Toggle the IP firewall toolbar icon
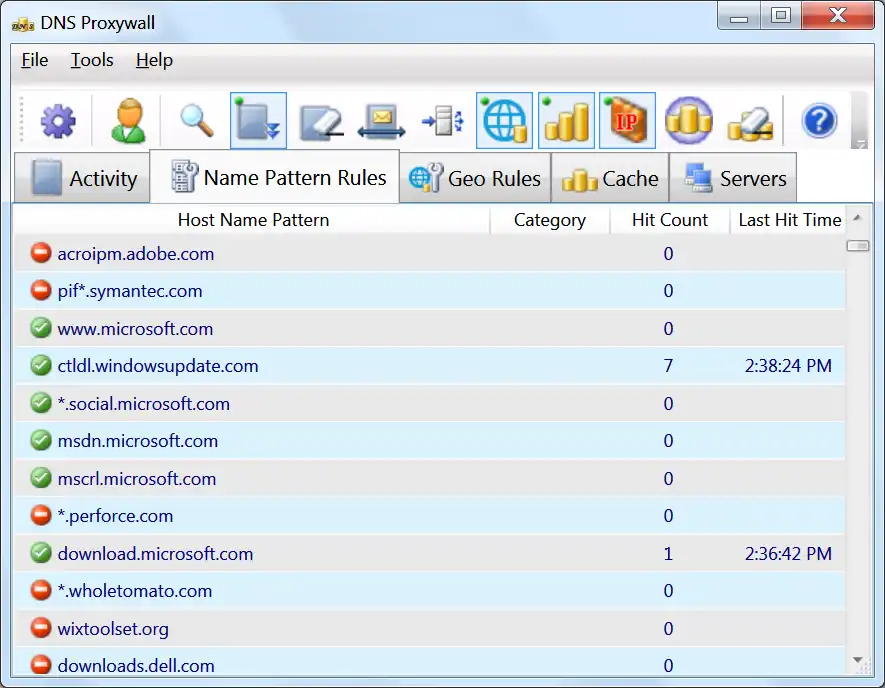 (x=627, y=121)
